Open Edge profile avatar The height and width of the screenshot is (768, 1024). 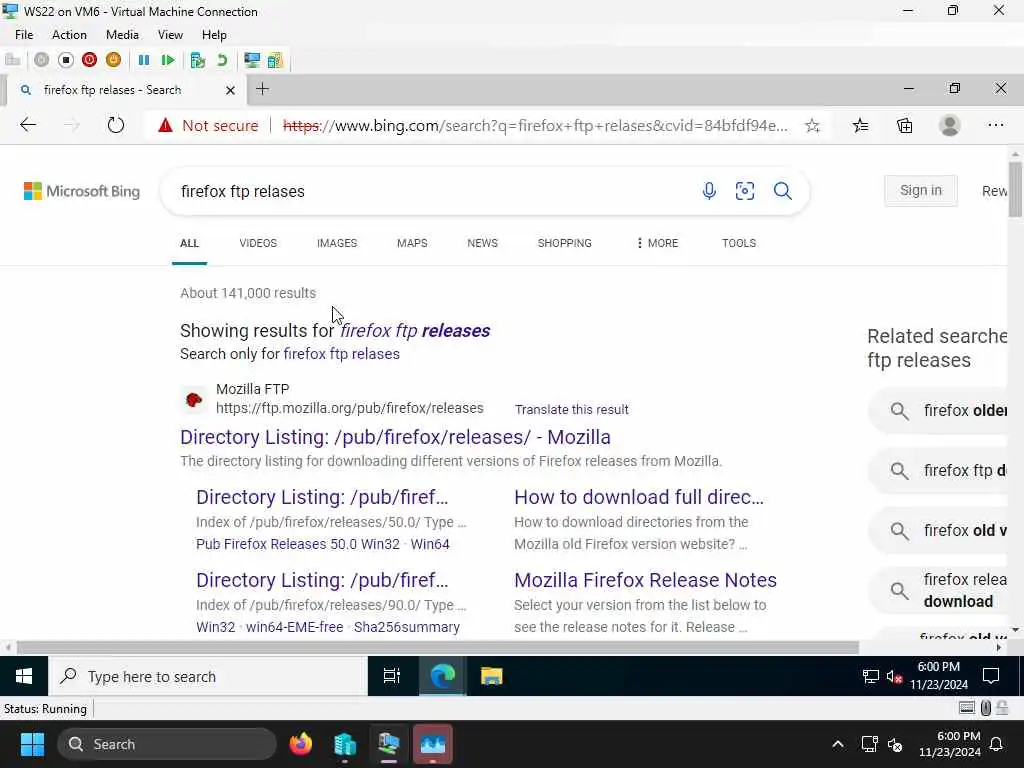tap(950, 125)
